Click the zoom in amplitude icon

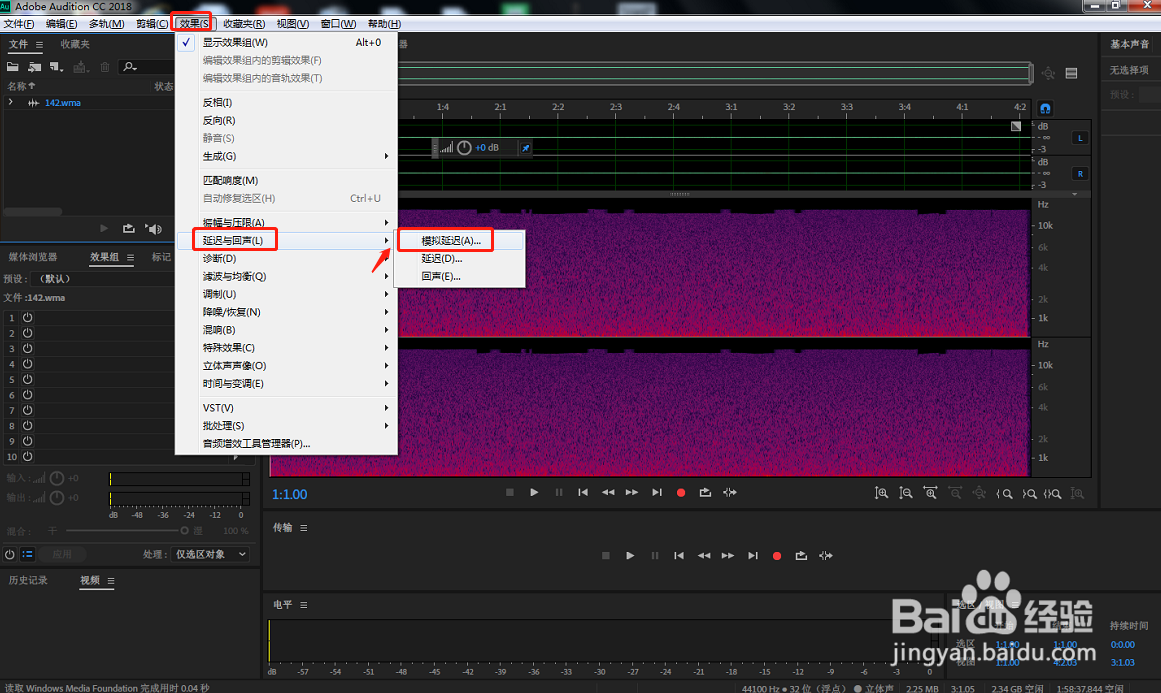tap(881, 493)
